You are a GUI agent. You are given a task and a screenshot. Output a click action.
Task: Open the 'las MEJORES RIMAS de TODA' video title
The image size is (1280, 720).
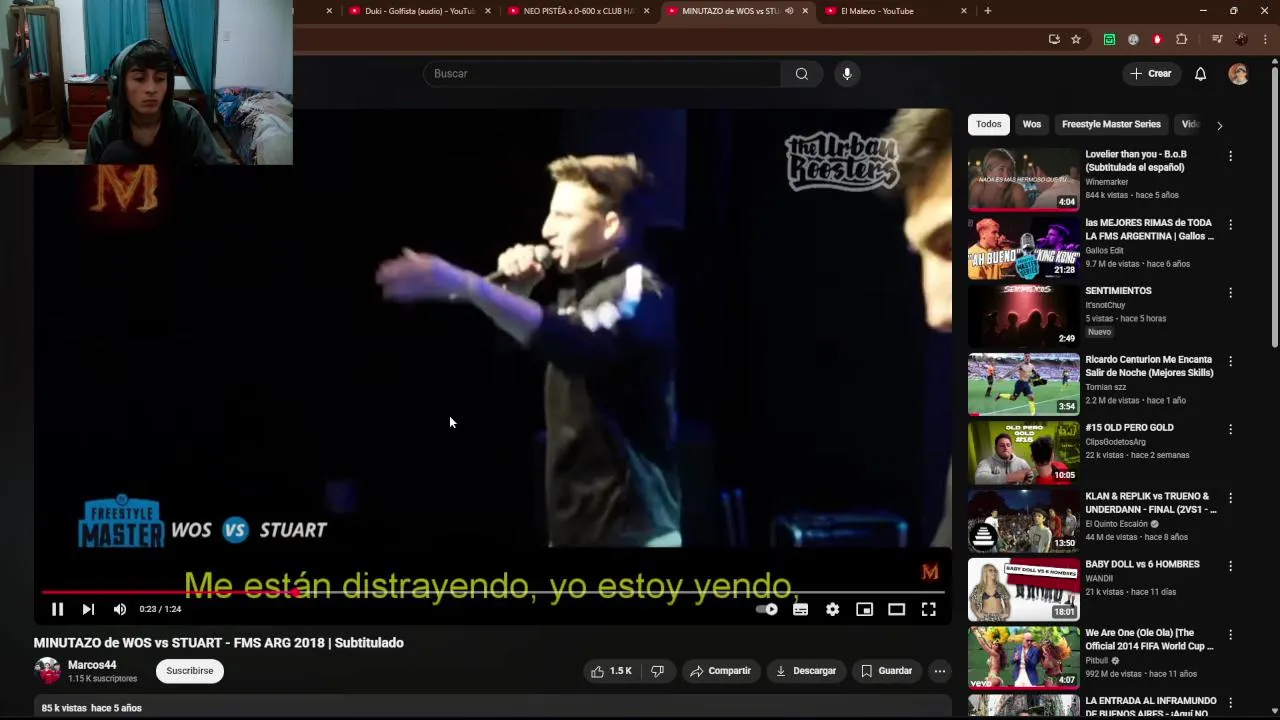[x=1150, y=229]
